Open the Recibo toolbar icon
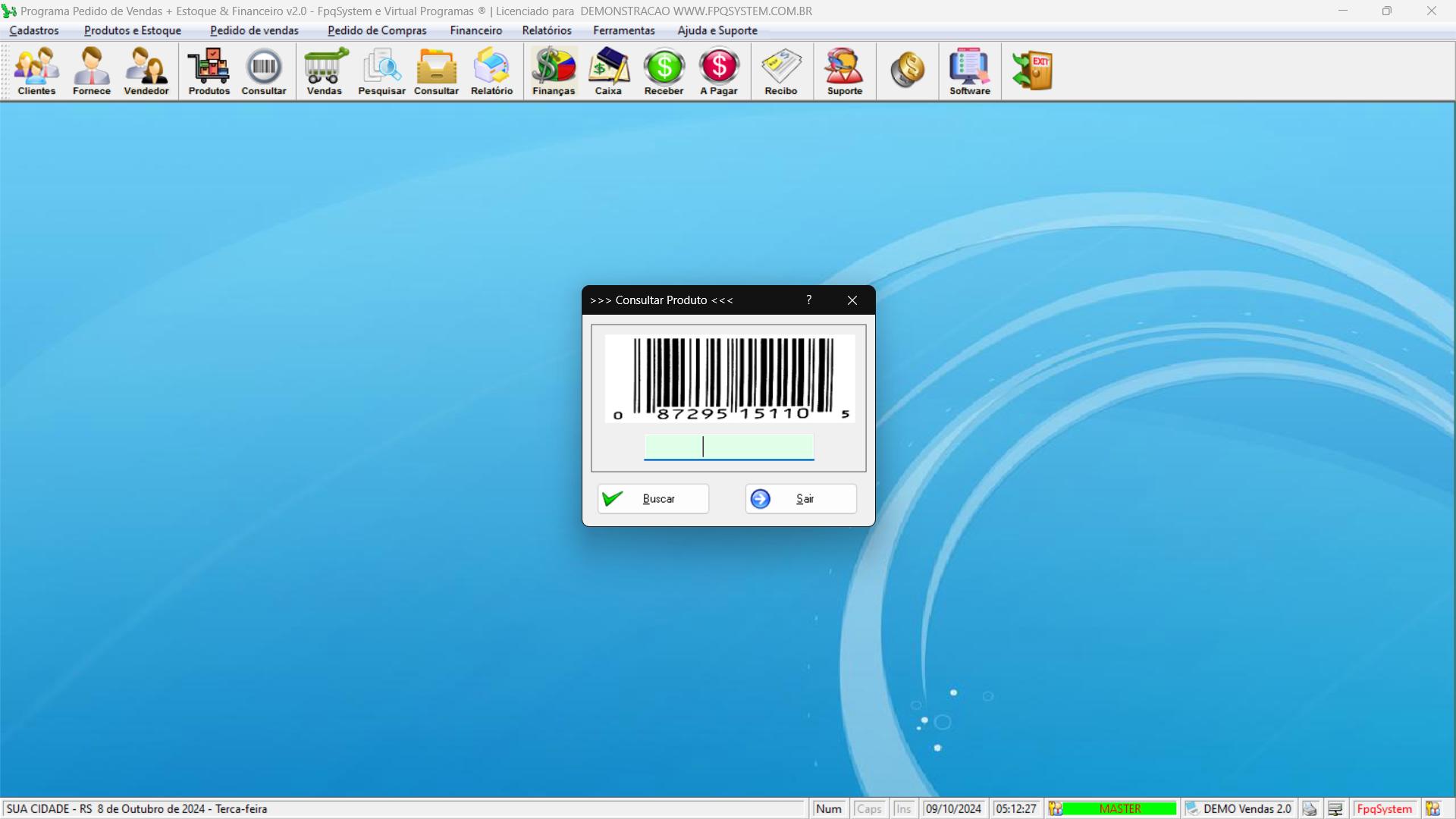Image resolution: width=1456 pixels, height=819 pixels. [781, 71]
